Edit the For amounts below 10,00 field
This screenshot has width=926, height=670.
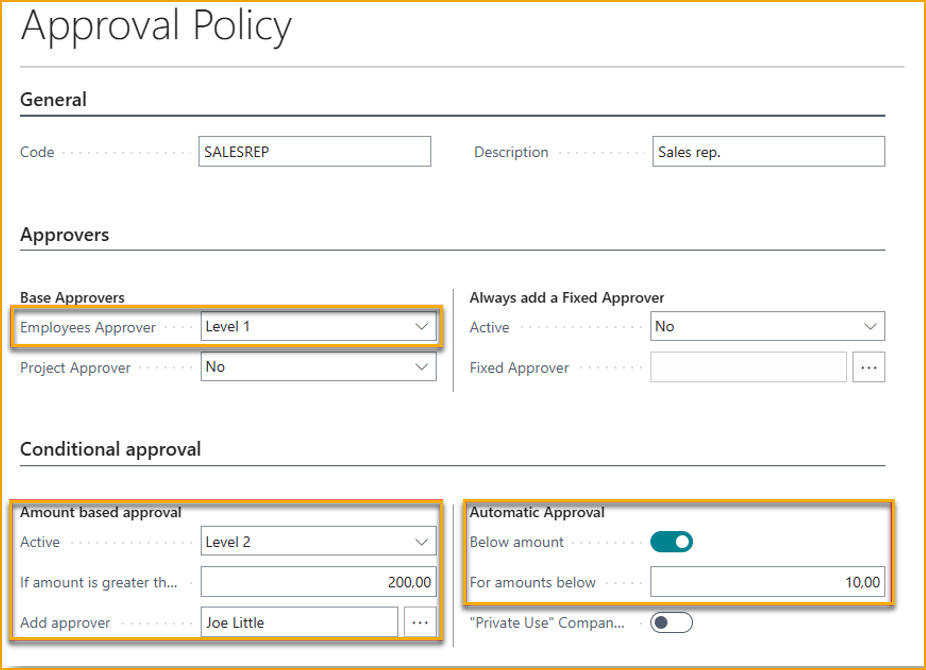(x=767, y=582)
